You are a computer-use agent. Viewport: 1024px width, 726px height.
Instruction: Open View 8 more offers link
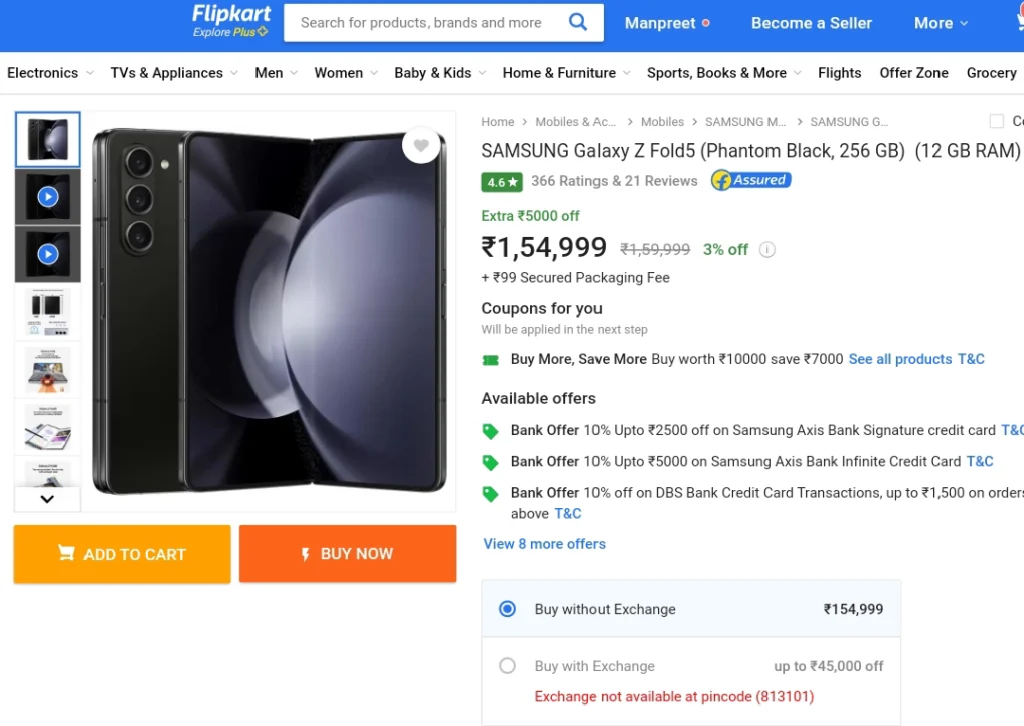click(x=545, y=544)
